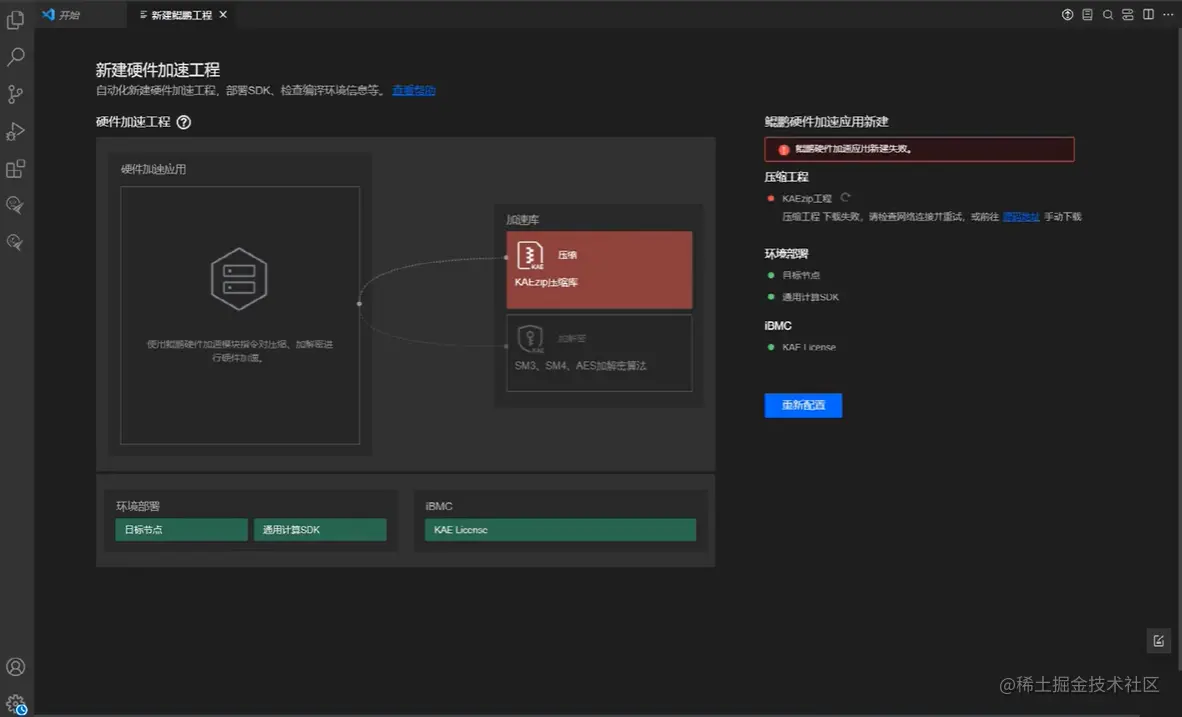This screenshot has width=1182, height=717.
Task: Open the More Actions ellipsis menu
Action: click(1168, 14)
